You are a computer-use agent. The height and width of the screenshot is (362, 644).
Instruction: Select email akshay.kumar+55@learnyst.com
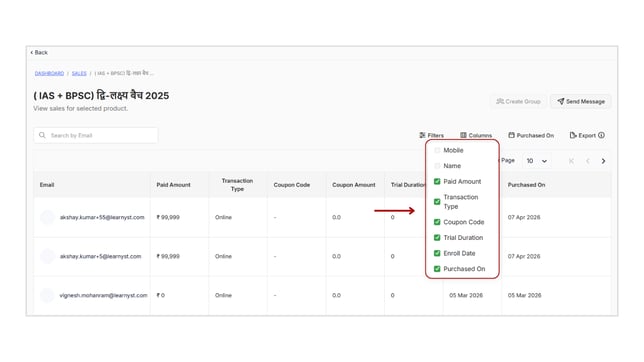[x=102, y=217]
